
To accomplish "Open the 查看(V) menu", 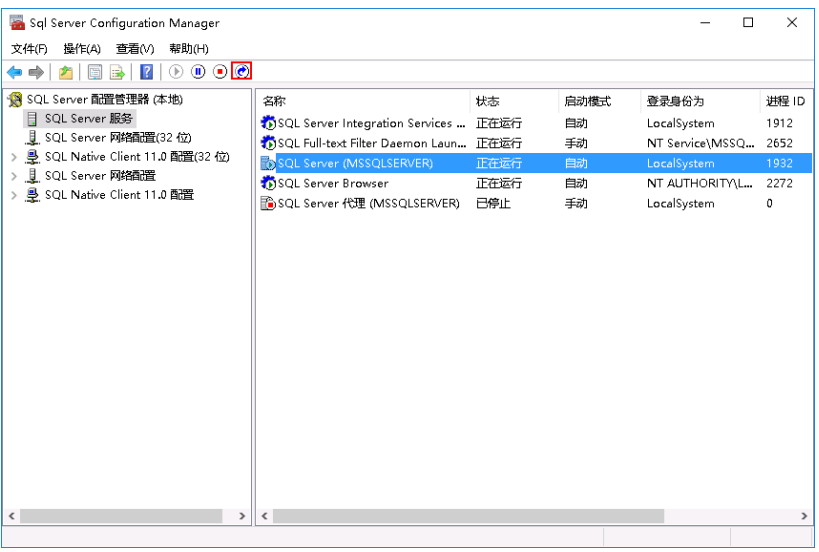I will (135, 49).
